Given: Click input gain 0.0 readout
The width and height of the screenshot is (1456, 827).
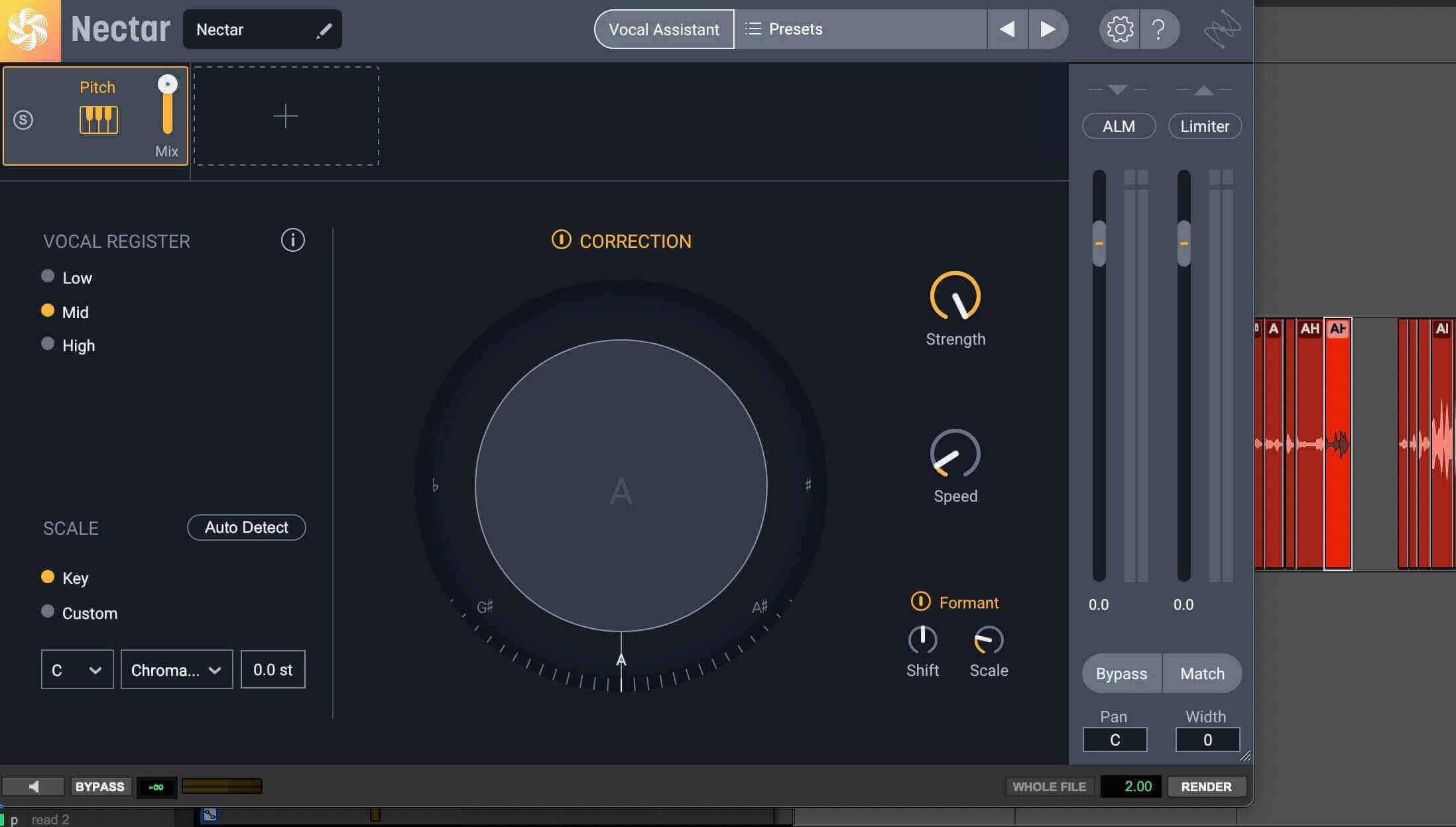Looking at the screenshot, I should 1098,604.
